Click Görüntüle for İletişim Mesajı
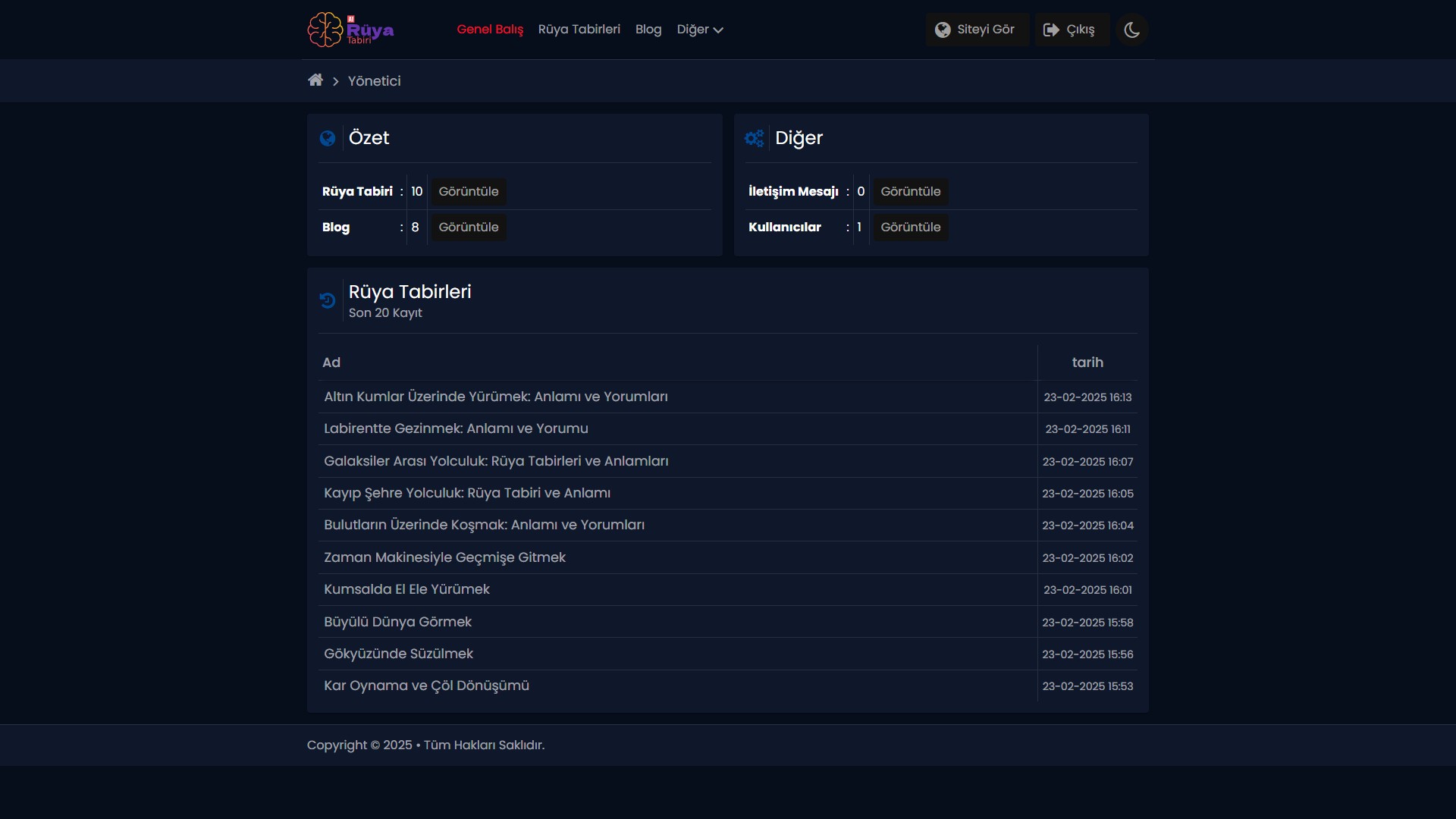Screen dimensions: 1456x819 911,192
